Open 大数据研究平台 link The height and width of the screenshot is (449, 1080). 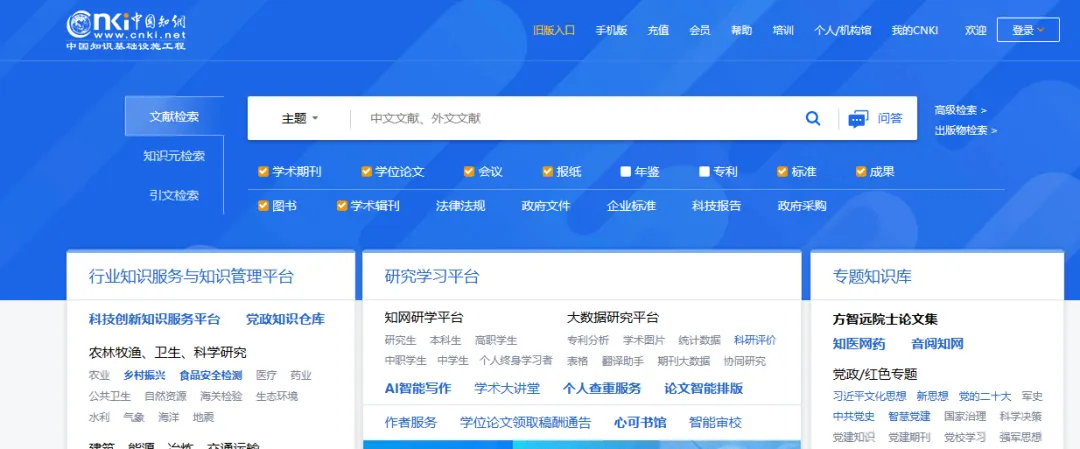click(x=613, y=317)
